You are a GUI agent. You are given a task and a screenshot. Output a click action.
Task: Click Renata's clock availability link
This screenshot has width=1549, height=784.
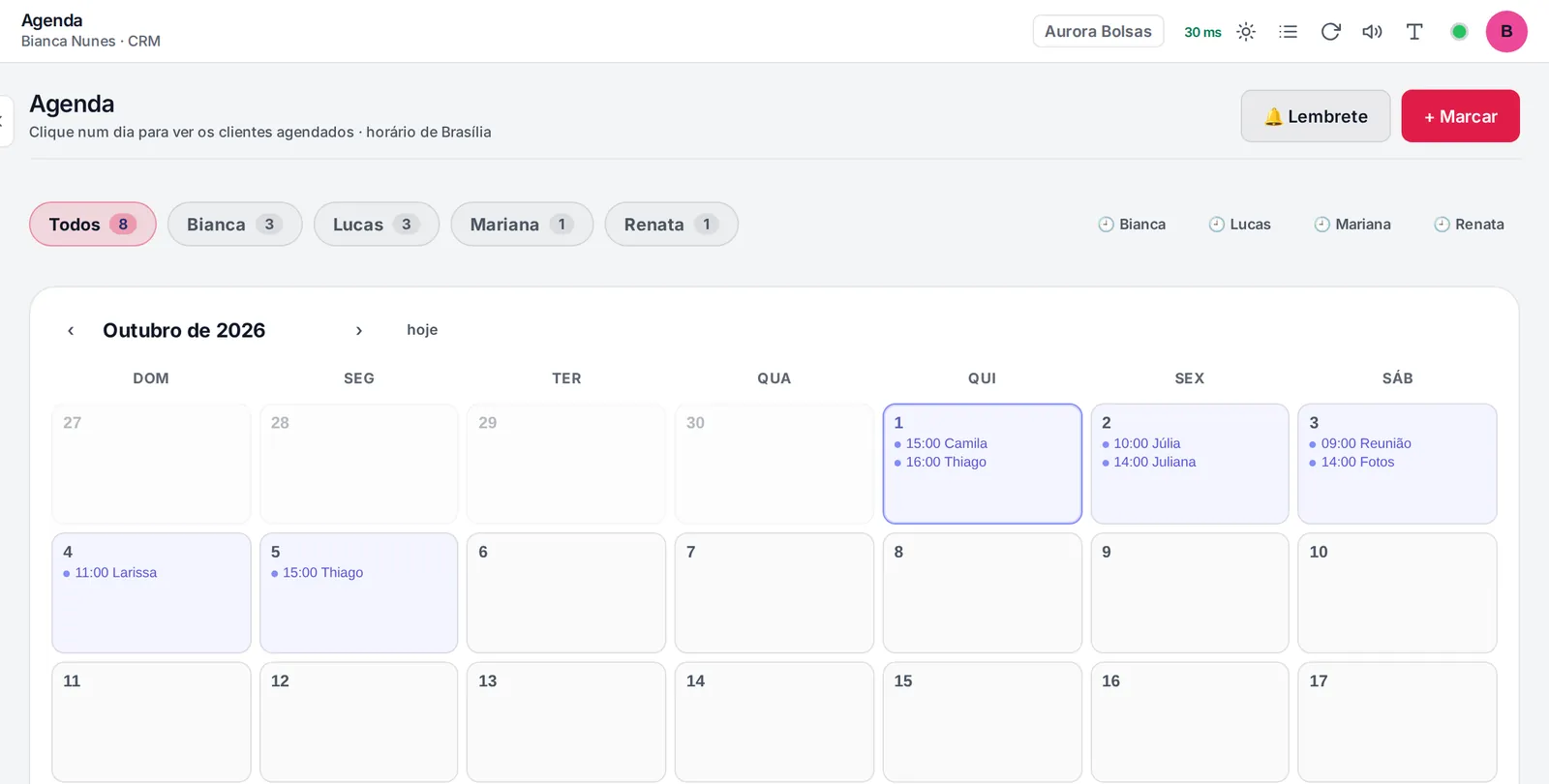click(1470, 225)
